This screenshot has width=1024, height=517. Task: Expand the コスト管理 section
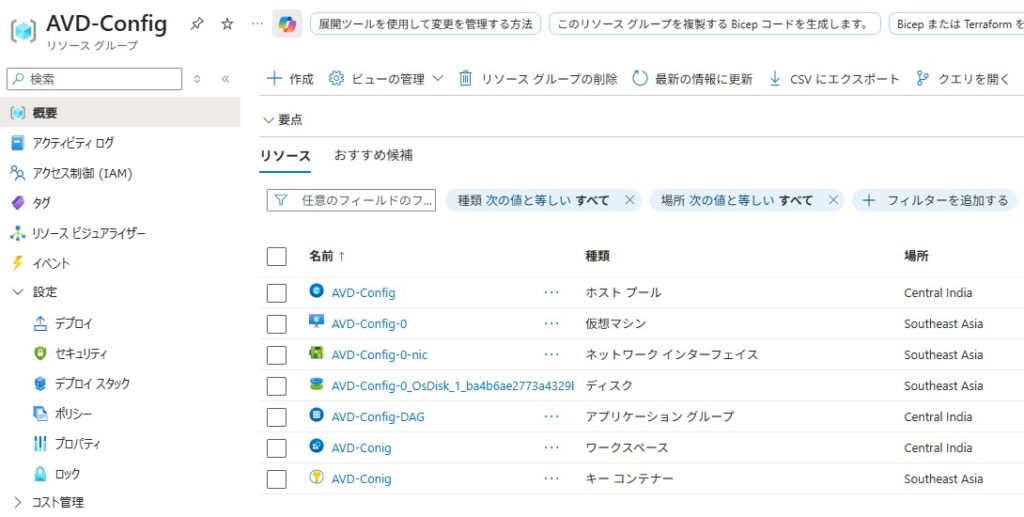[17, 502]
